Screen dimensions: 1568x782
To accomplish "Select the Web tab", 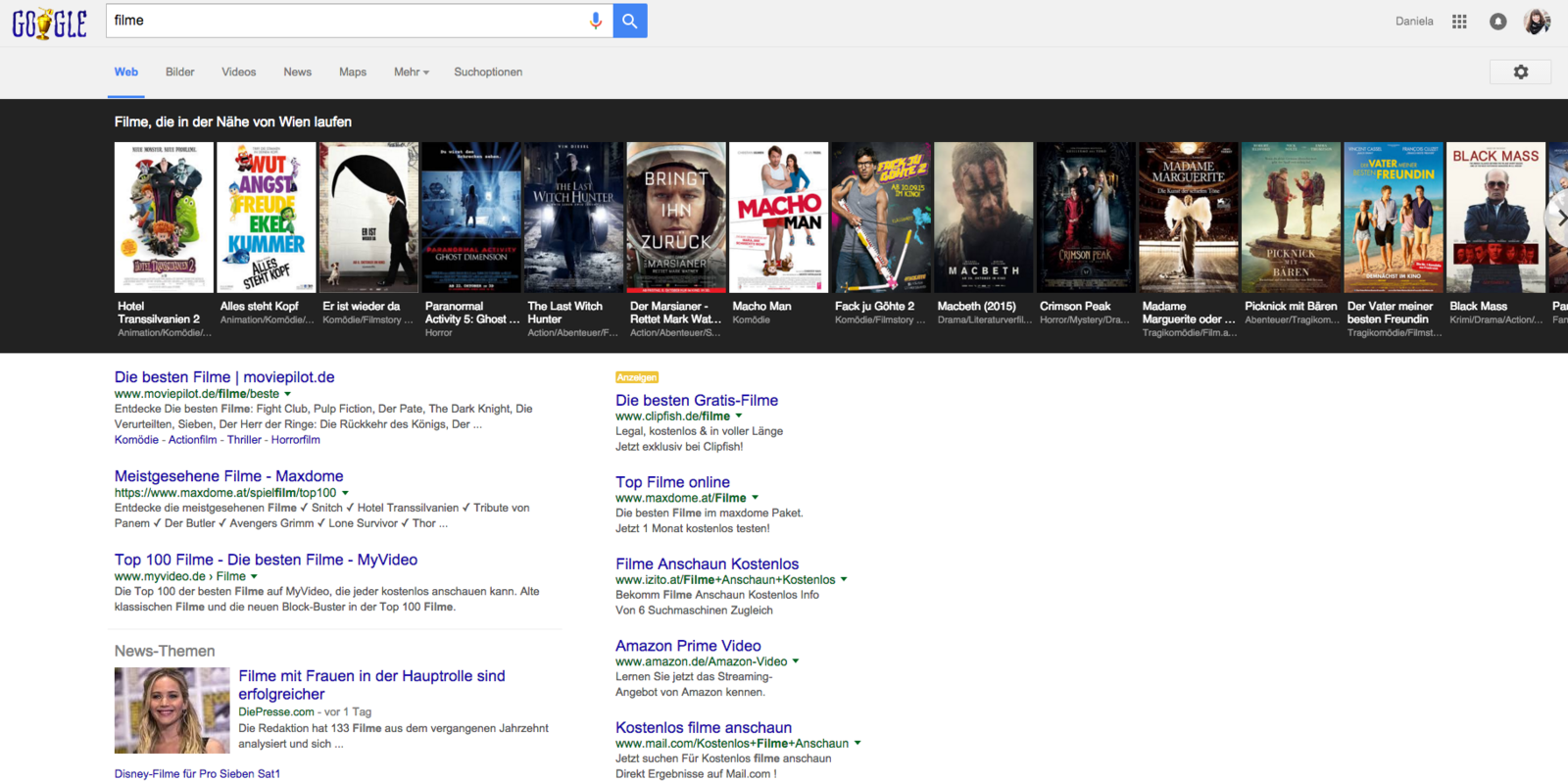I will [x=126, y=73].
